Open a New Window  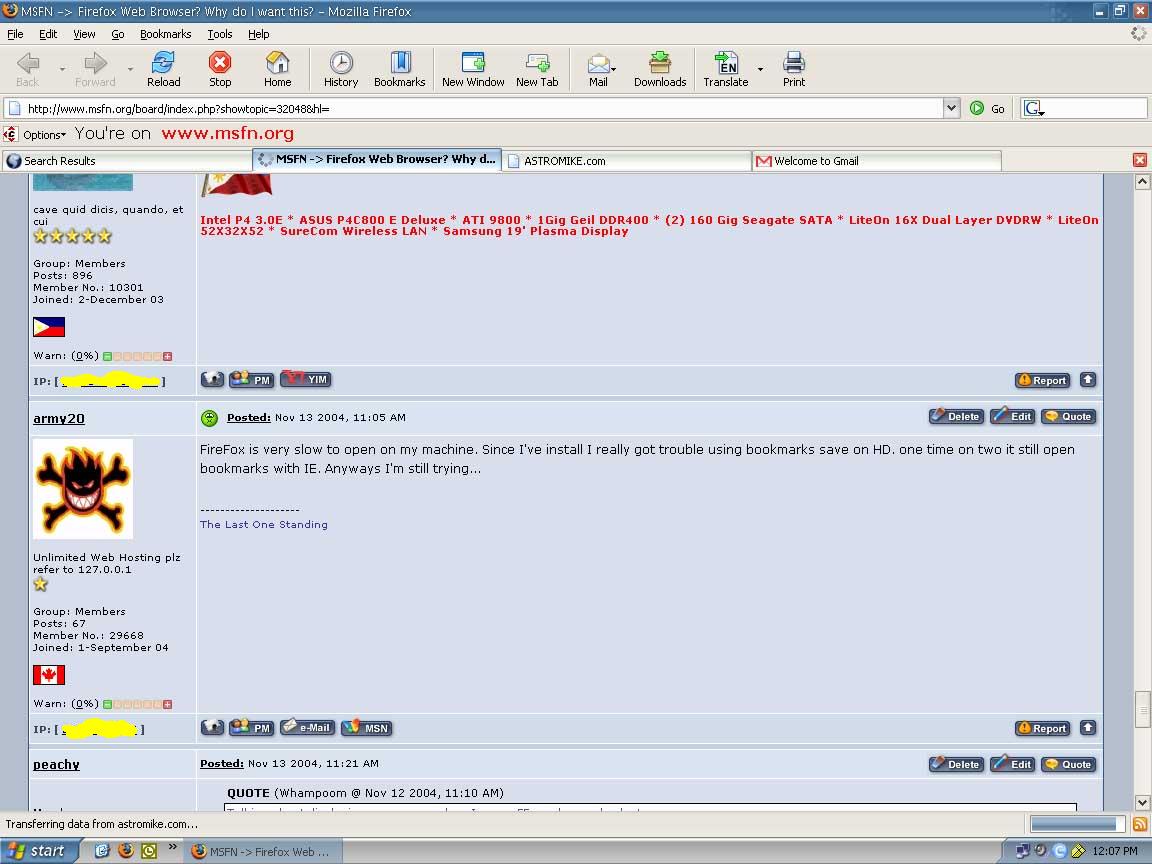pos(473,70)
